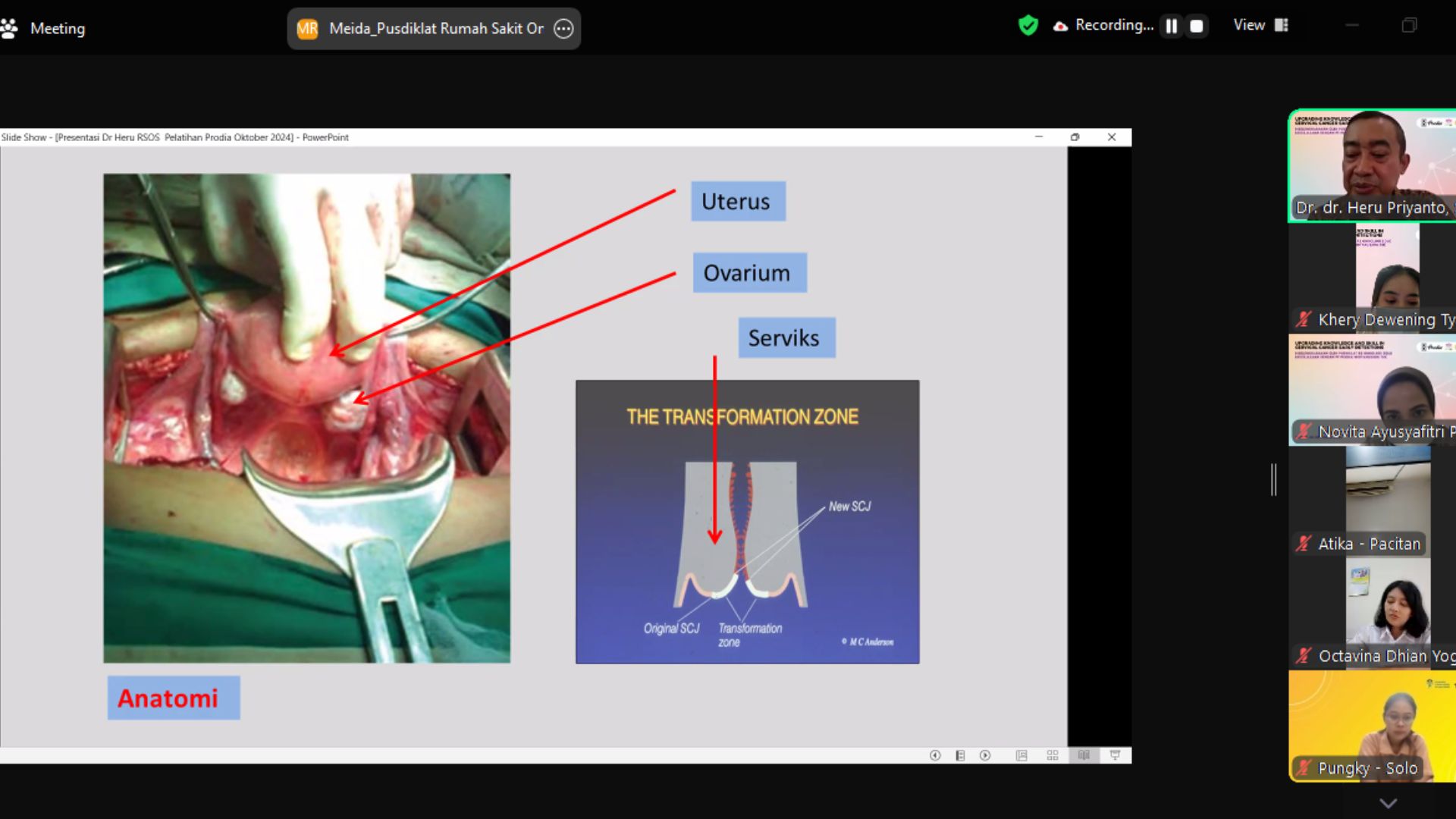Open the View layout menu
This screenshot has width=1456, height=819.
point(1260,25)
